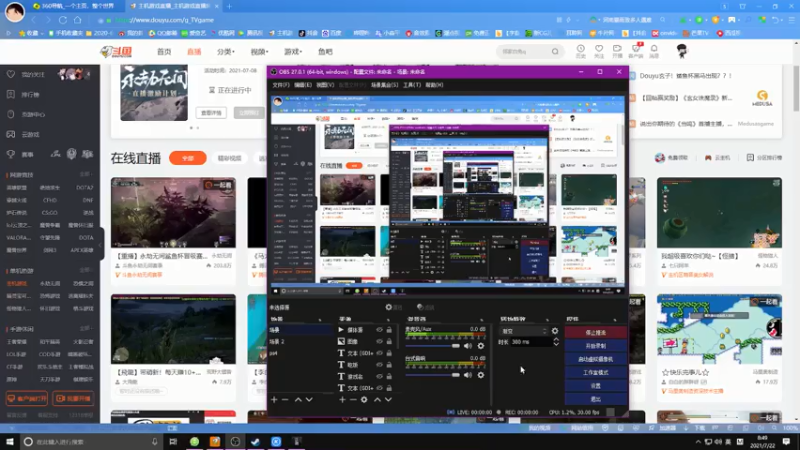Open OBS 场景集合(S) menu
The height and width of the screenshot is (450, 800).
tap(384, 85)
